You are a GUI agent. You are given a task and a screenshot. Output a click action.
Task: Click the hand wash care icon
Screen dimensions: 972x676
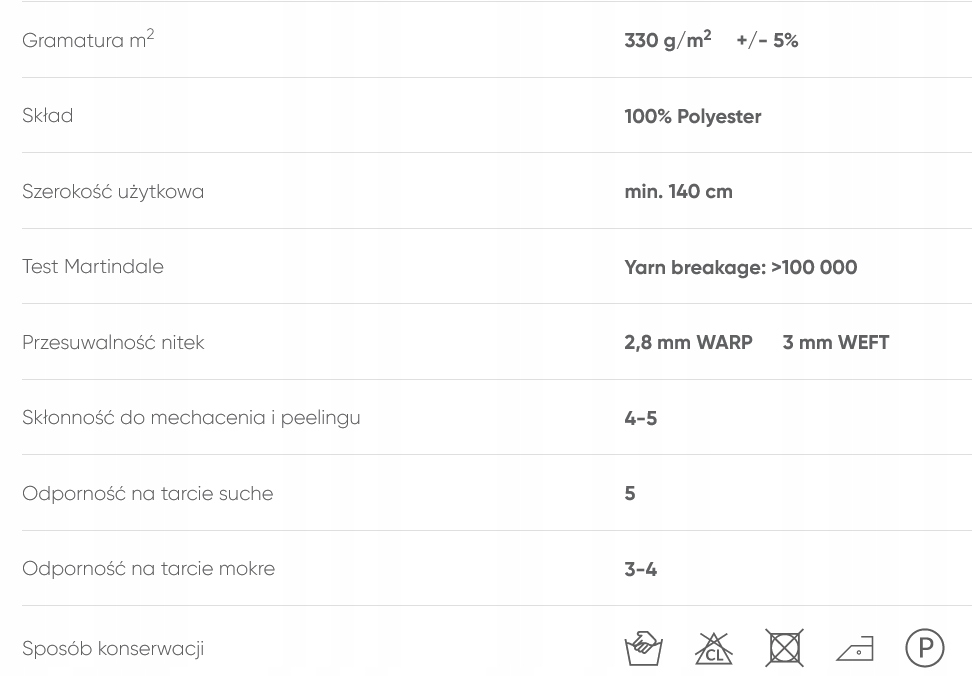tap(643, 648)
